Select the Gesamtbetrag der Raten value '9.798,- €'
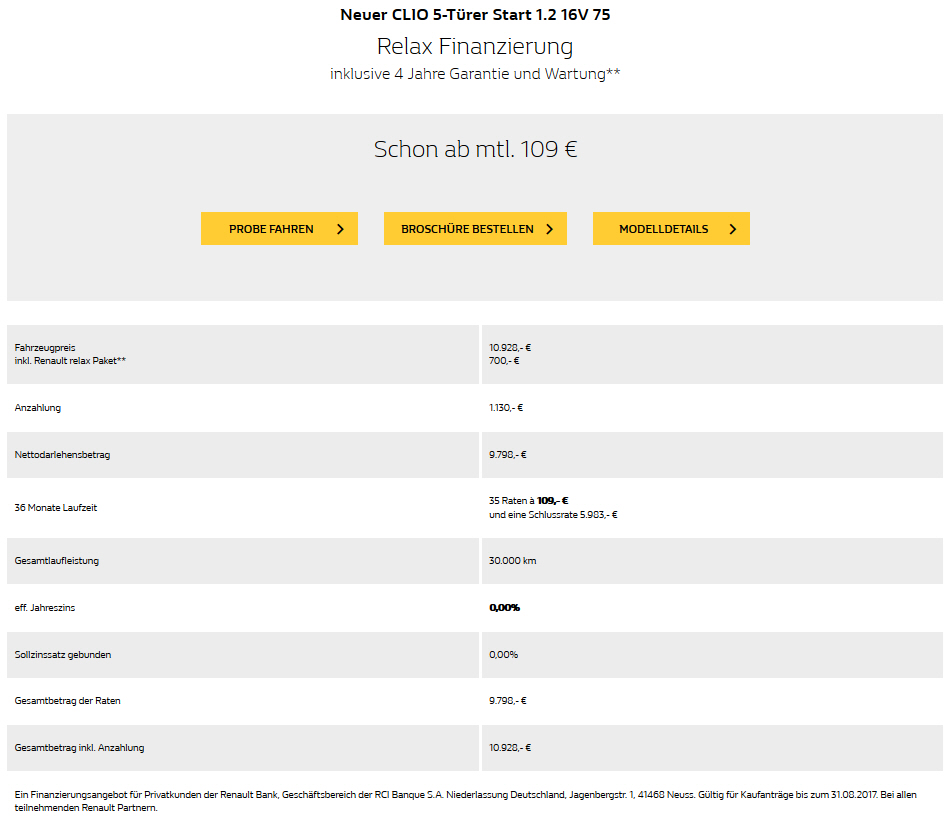Screen dimensions: 950x818 (x=508, y=701)
